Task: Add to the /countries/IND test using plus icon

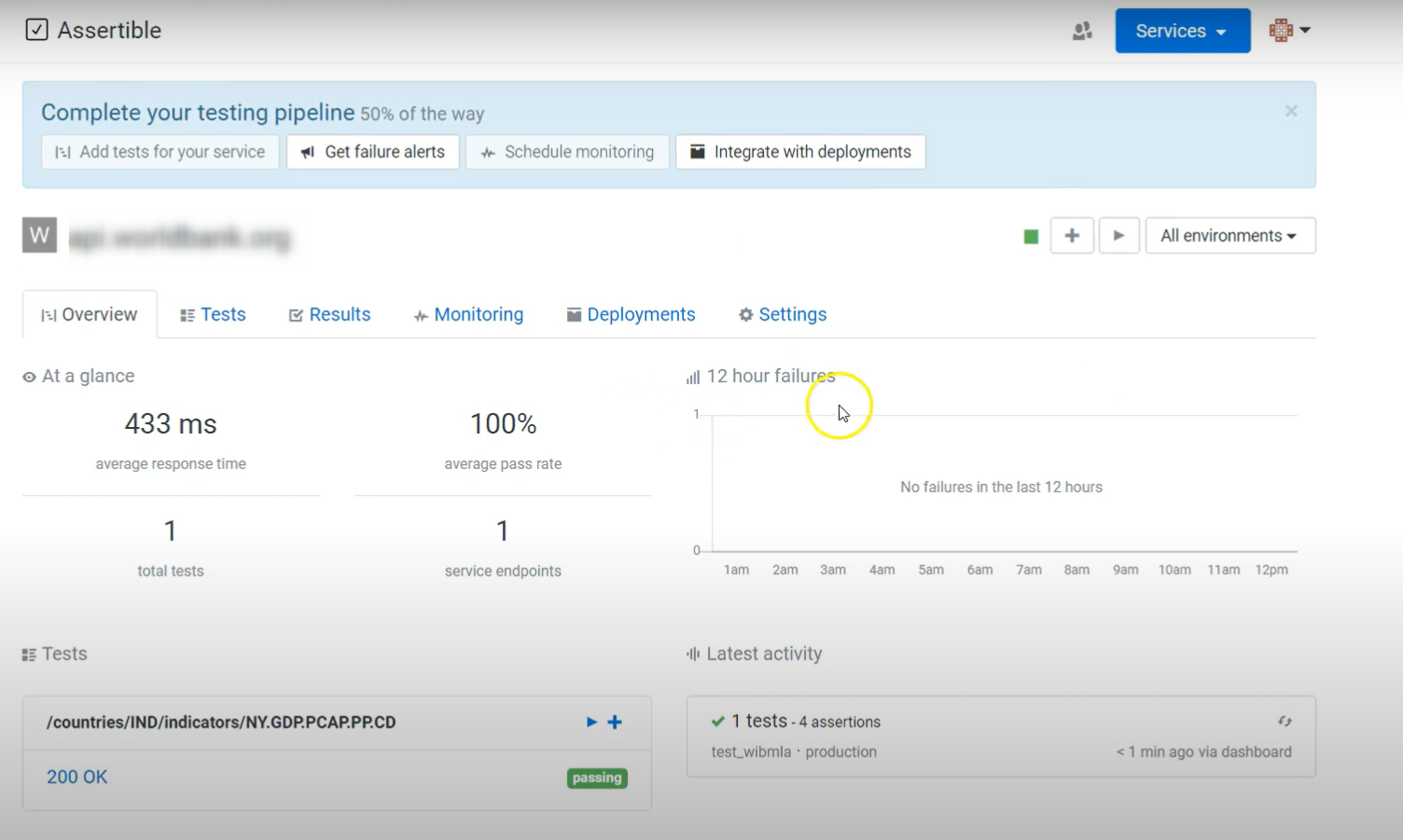Action: click(615, 722)
